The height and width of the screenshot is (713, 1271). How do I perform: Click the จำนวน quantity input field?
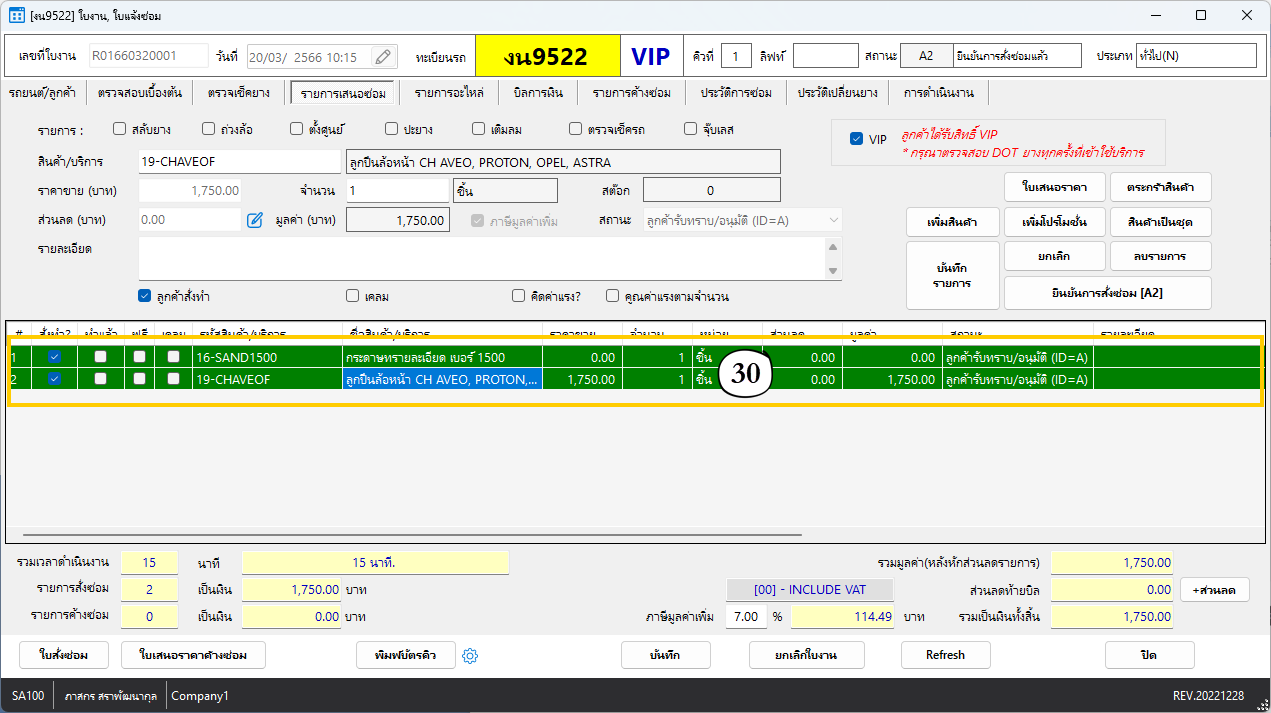[397, 190]
